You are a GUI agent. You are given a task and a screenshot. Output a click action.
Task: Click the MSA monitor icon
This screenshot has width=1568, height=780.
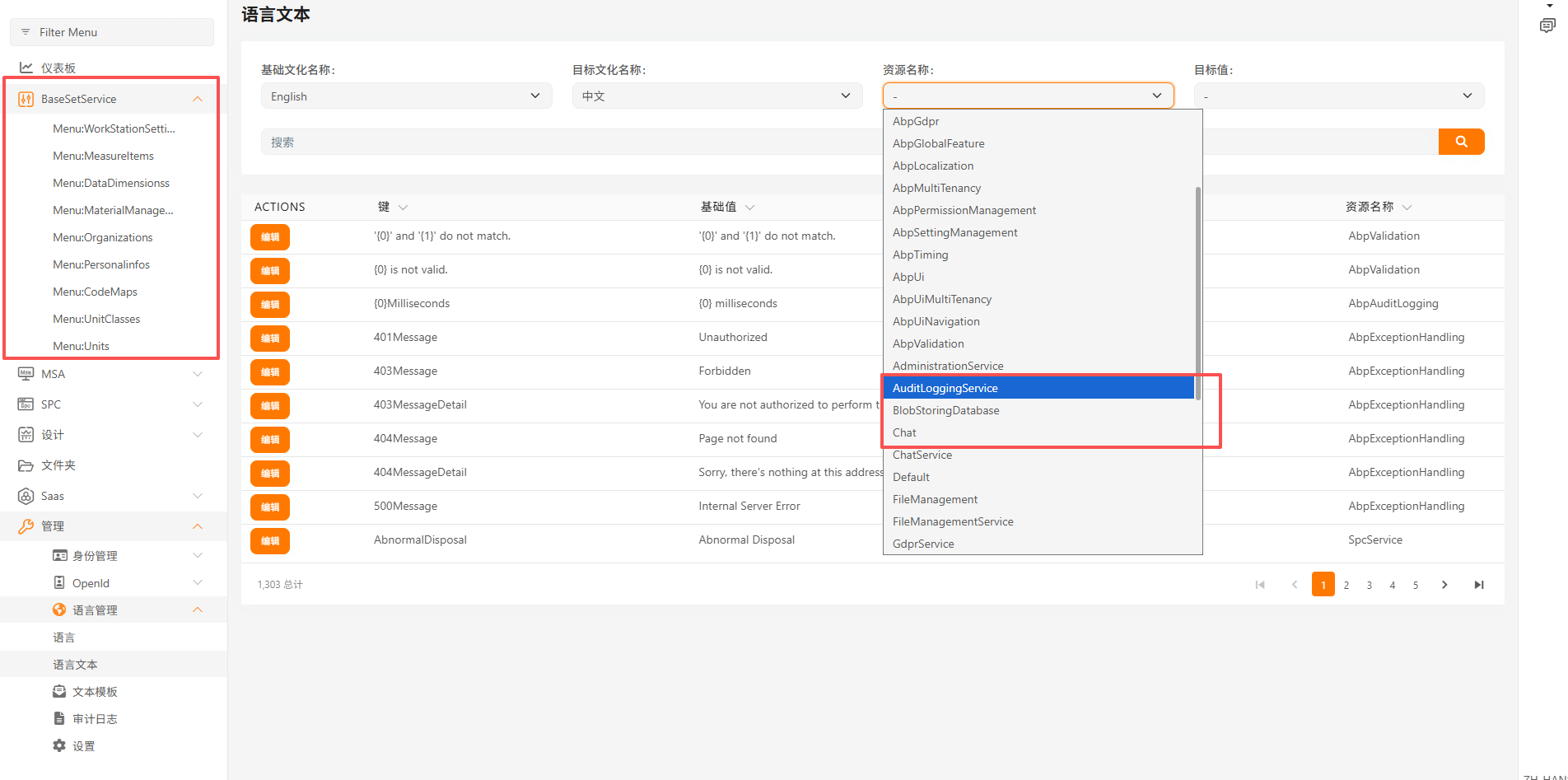pos(26,374)
